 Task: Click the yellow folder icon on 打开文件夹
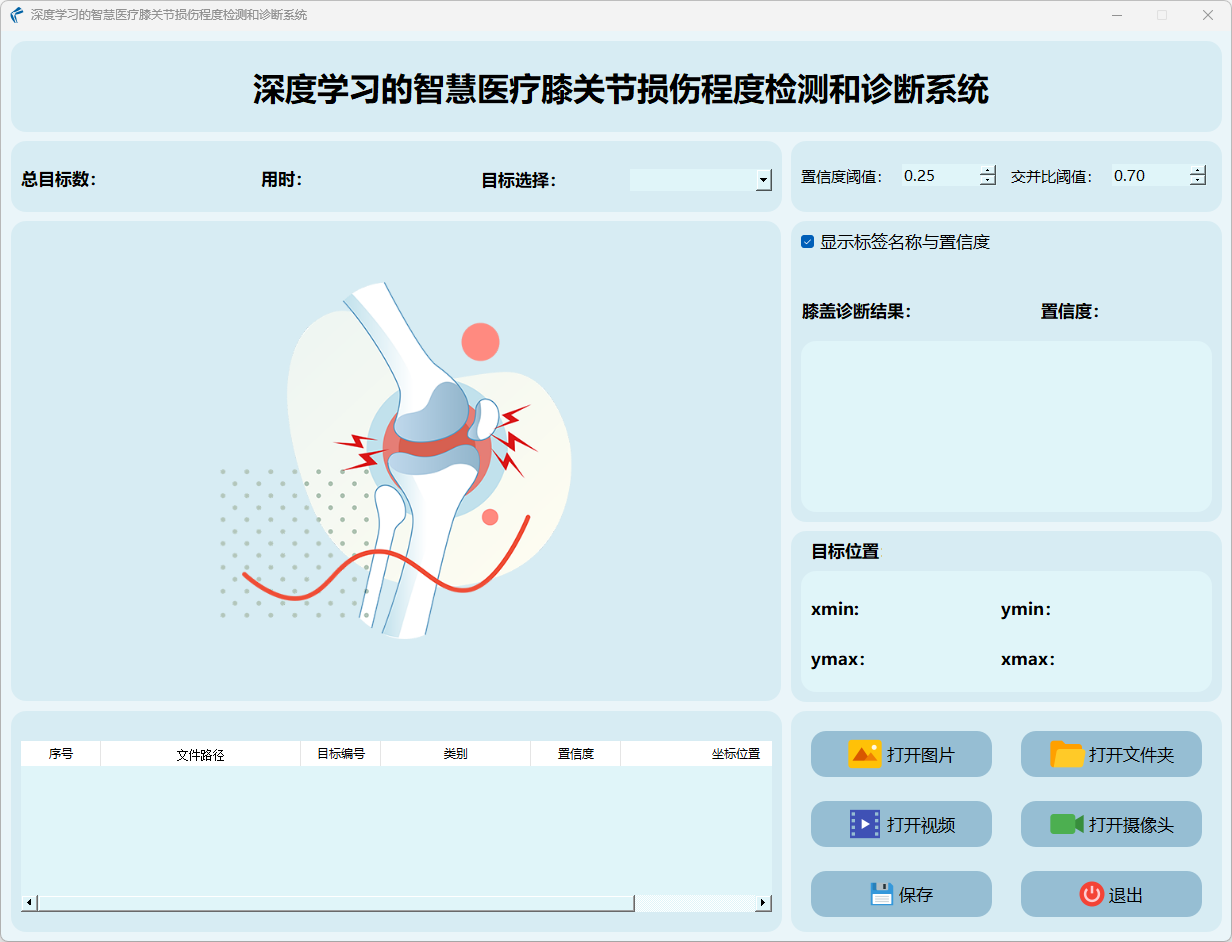click(1067, 754)
